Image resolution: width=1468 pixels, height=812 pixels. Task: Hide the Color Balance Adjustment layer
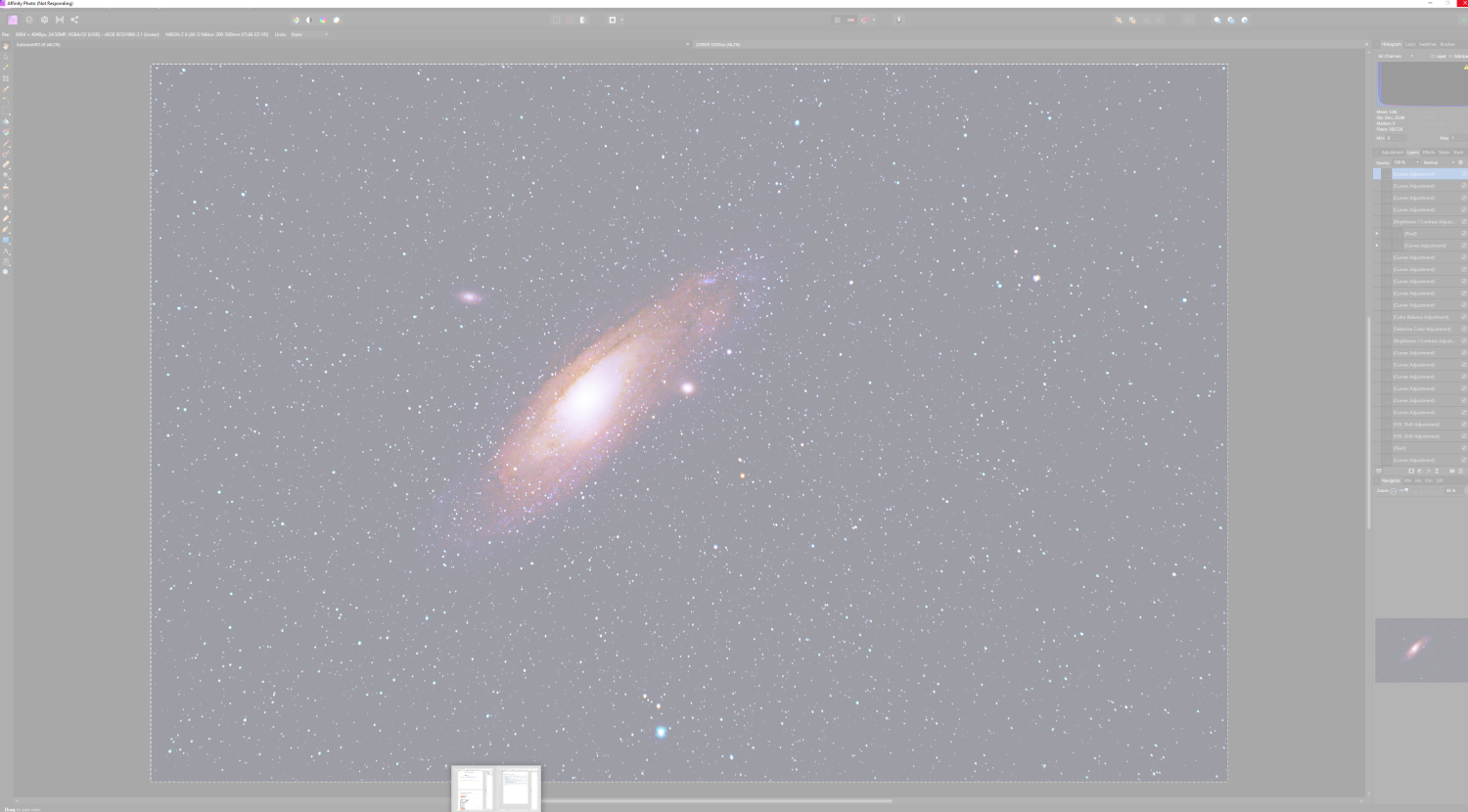coord(1464,318)
